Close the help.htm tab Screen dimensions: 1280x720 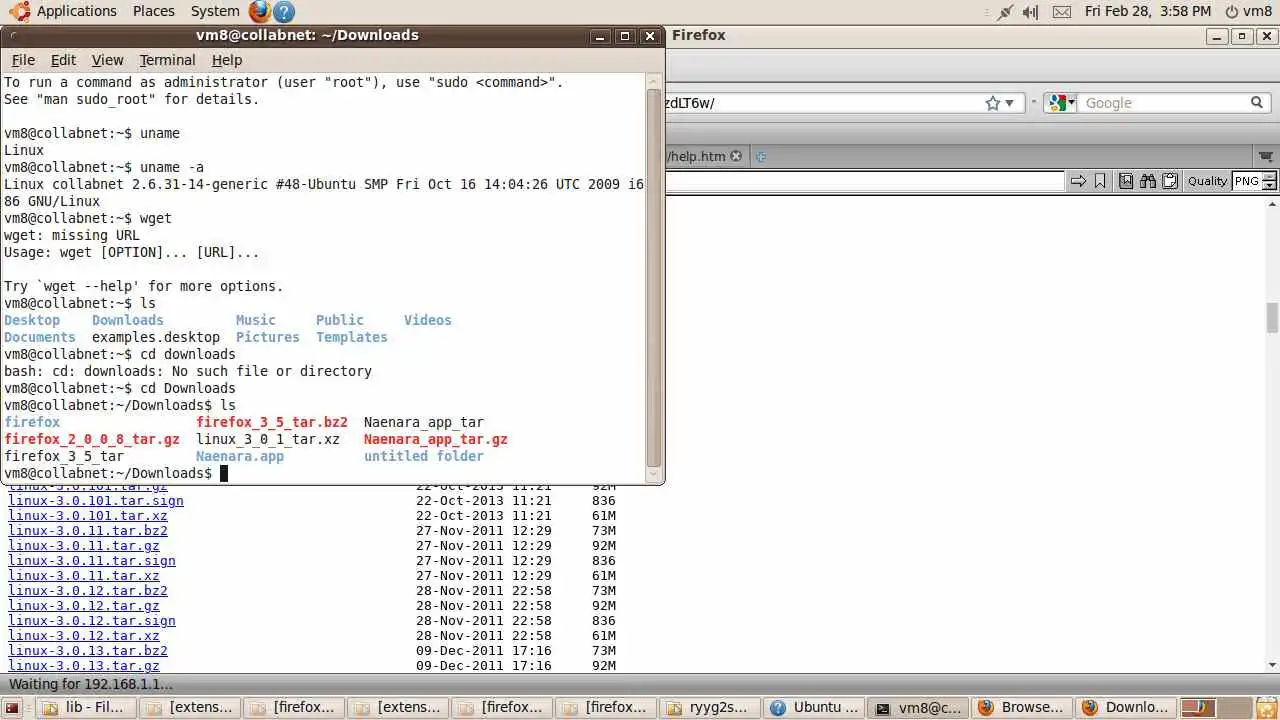coord(736,156)
